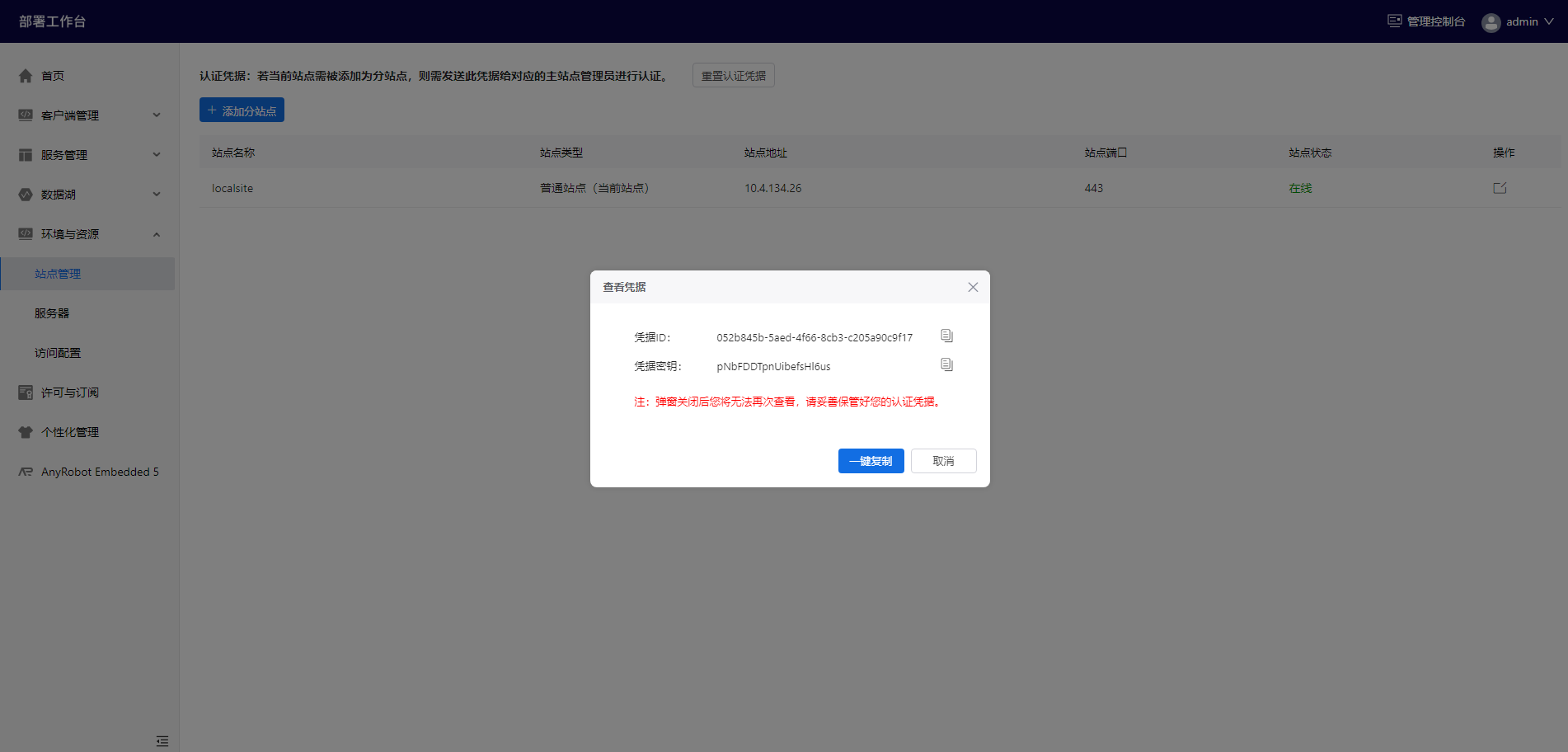Click the 管理控制台 icon in header
Image resolution: width=1568 pixels, height=752 pixels.
1394,21
